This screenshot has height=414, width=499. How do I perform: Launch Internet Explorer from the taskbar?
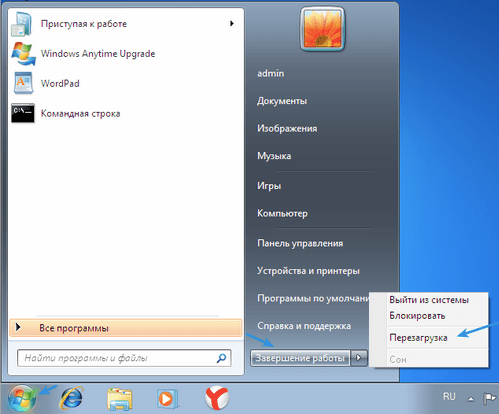tap(71, 398)
